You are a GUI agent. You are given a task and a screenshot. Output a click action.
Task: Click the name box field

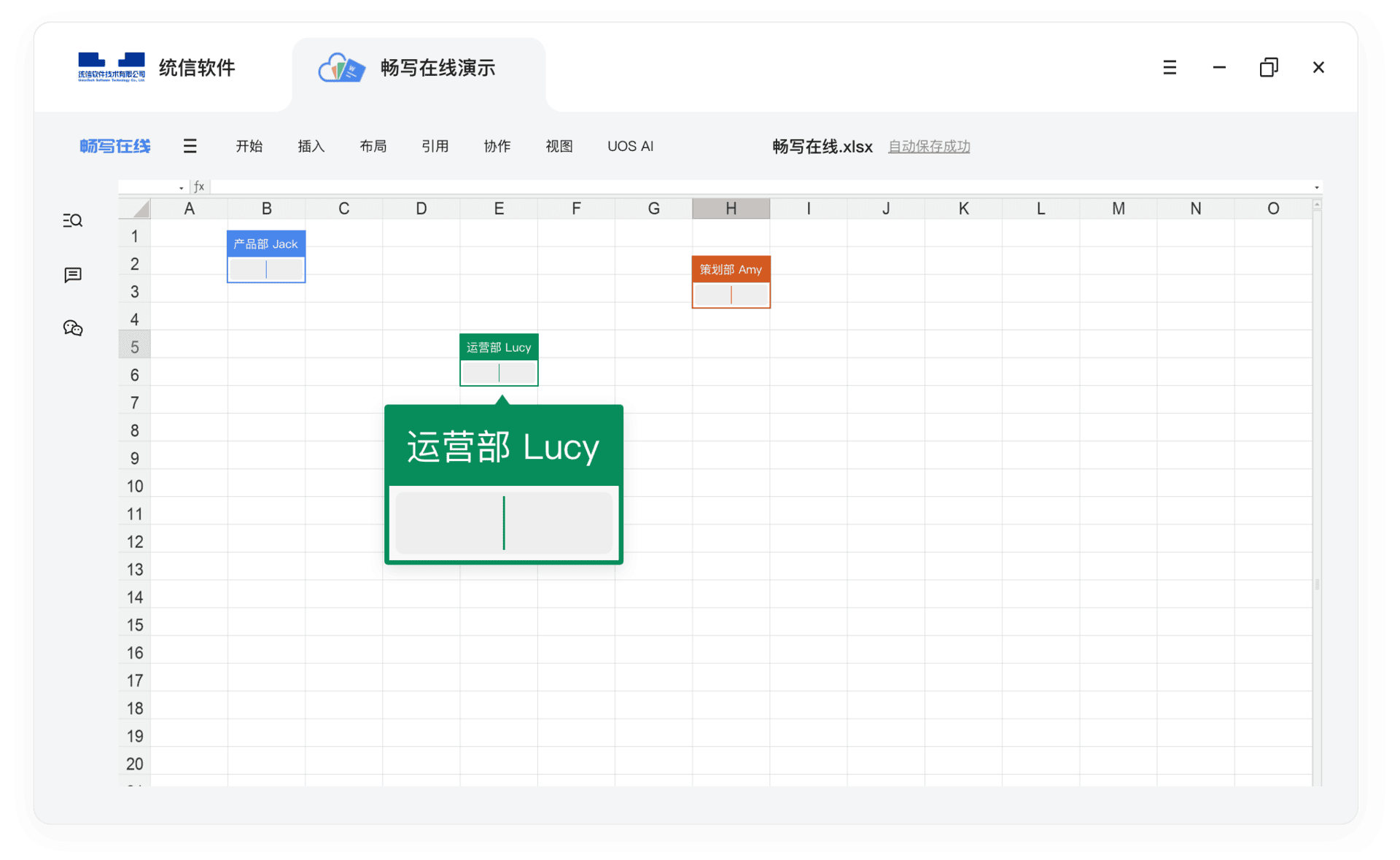click(x=148, y=187)
